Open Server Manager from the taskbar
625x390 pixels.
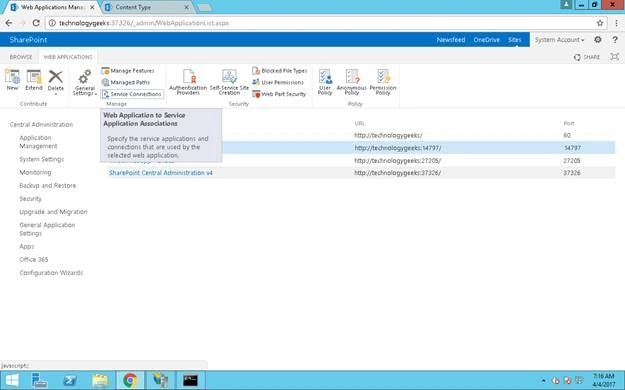pos(39,380)
